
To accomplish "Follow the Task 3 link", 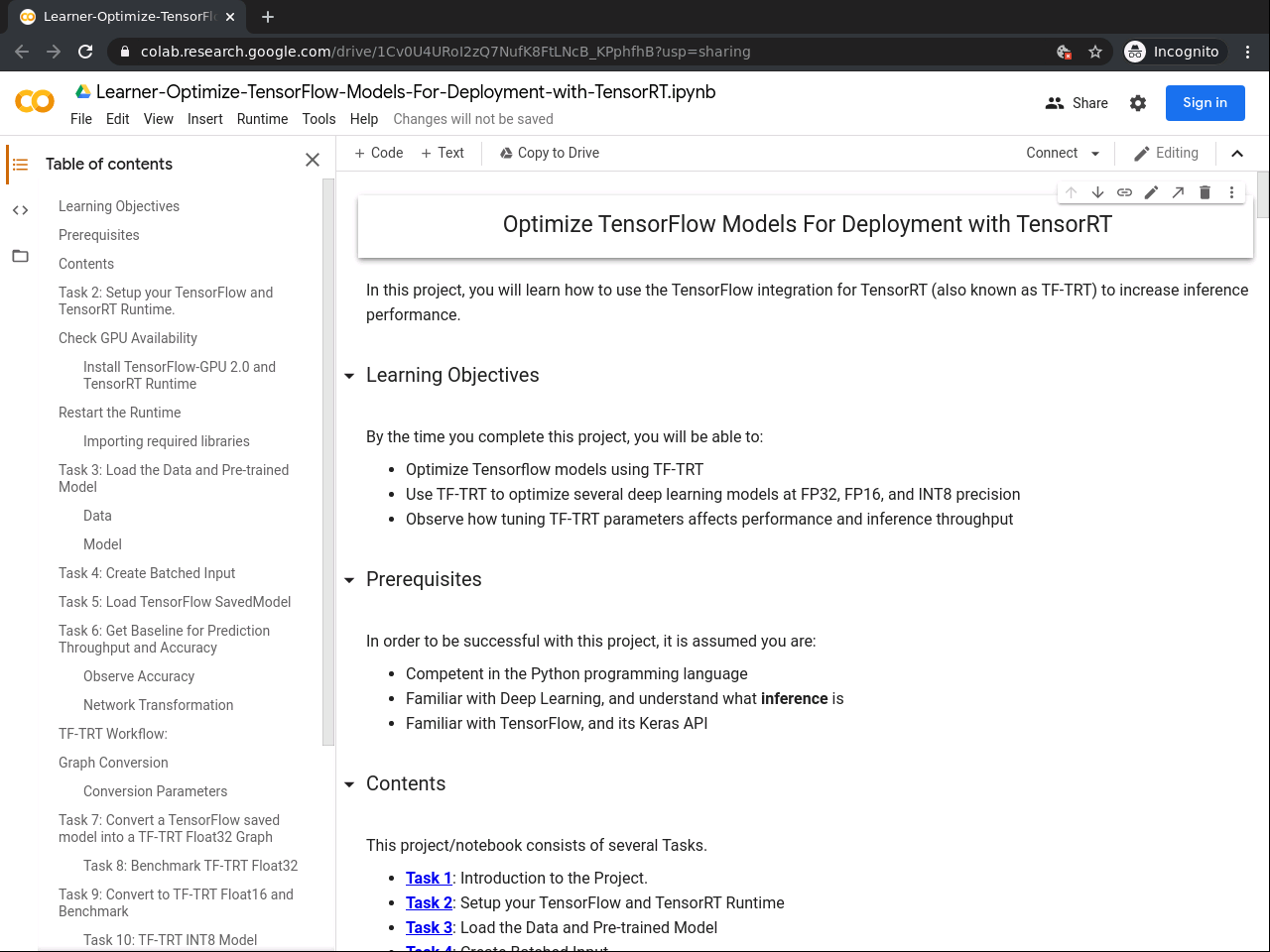I will [x=429, y=928].
